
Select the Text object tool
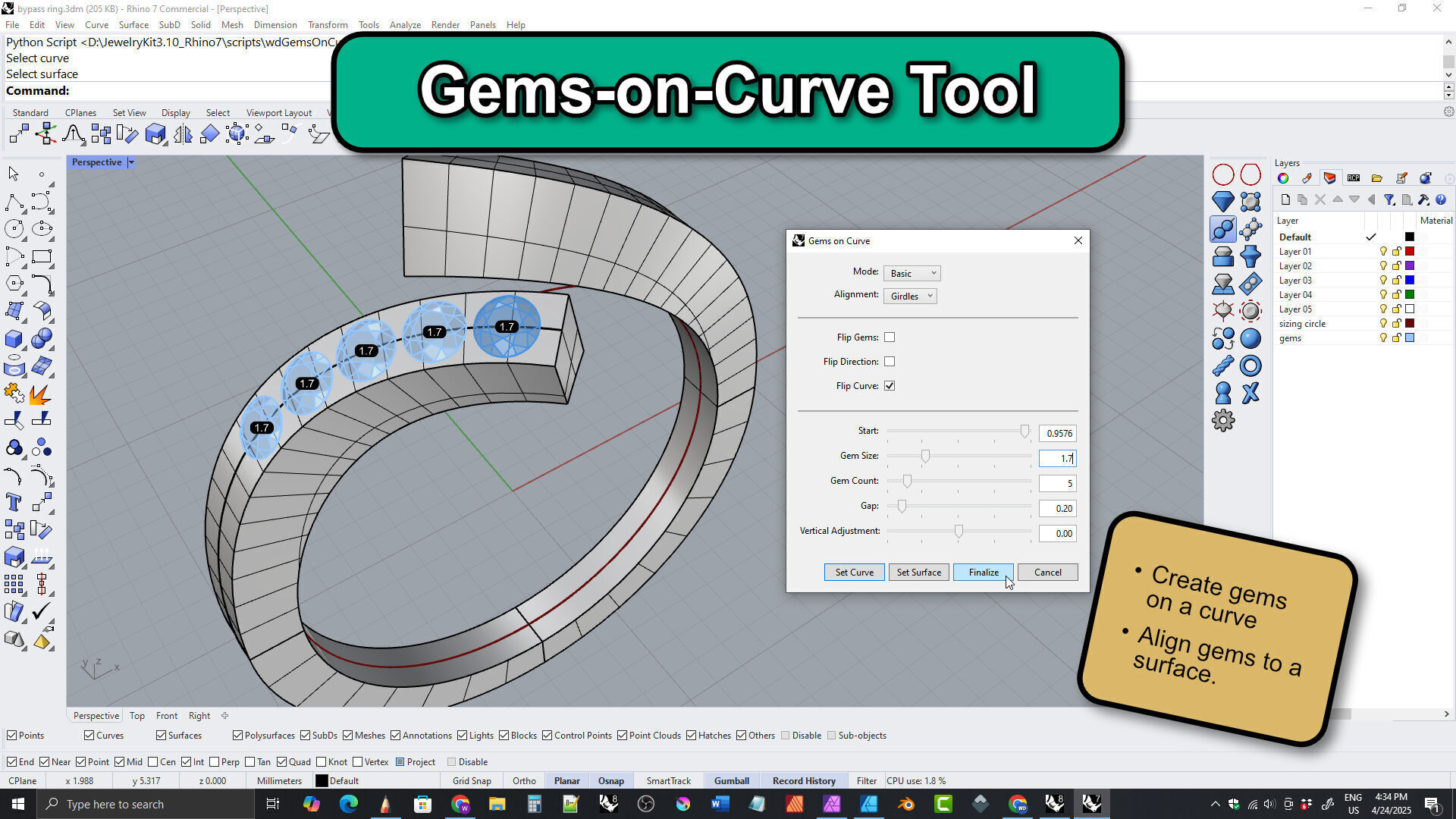click(x=14, y=503)
